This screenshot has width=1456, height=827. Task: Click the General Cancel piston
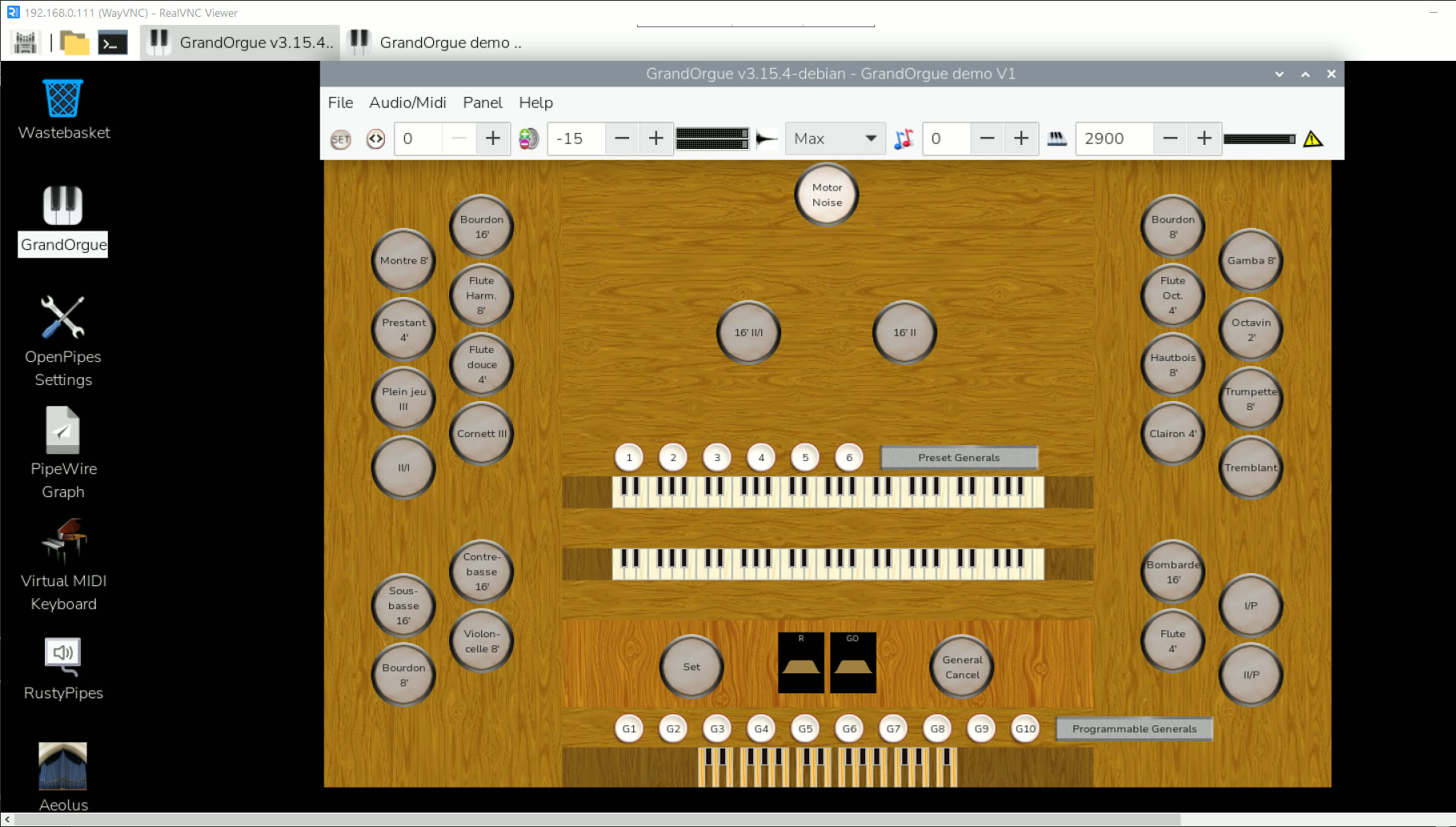pyautogui.click(x=962, y=667)
